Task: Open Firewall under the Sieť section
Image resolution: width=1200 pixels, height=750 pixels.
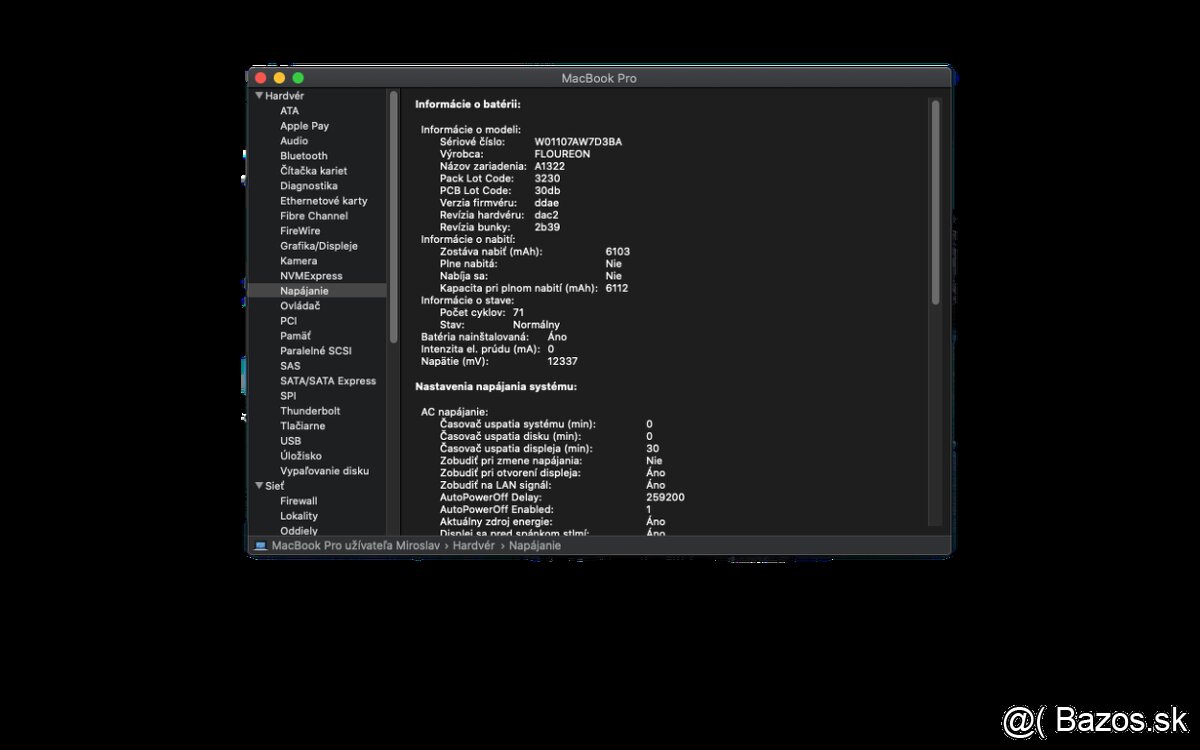Action: (300, 500)
